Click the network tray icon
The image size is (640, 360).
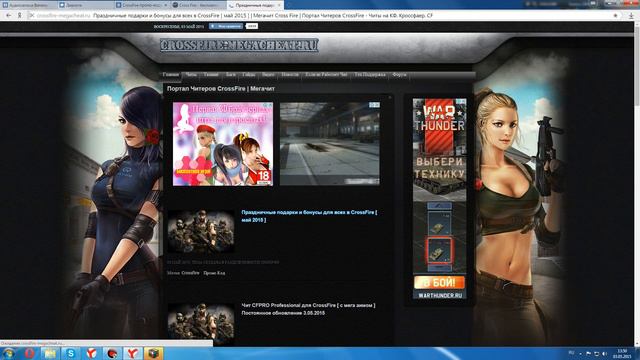coord(596,353)
